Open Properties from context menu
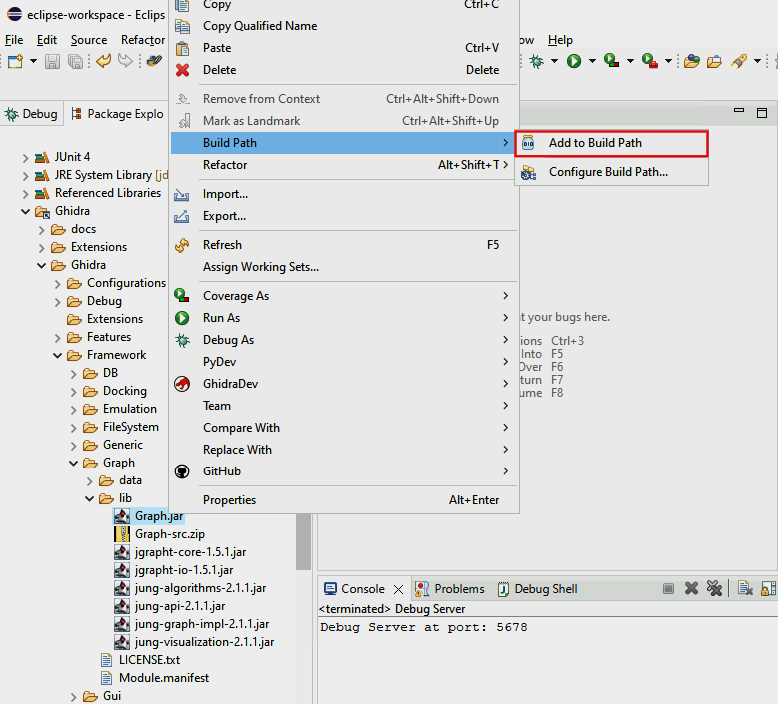Screen dimensions: 778x704 pos(344,500)
